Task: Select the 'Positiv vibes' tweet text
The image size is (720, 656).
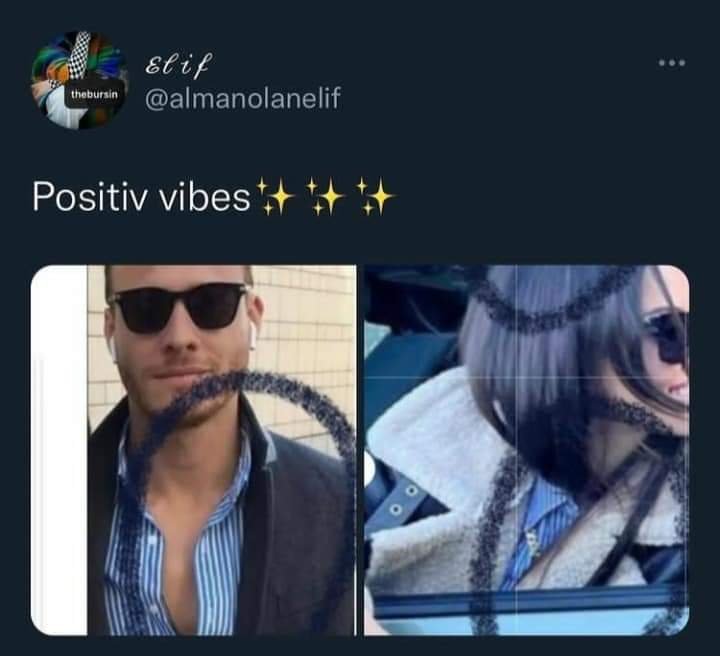Action: pyautogui.click(x=141, y=197)
